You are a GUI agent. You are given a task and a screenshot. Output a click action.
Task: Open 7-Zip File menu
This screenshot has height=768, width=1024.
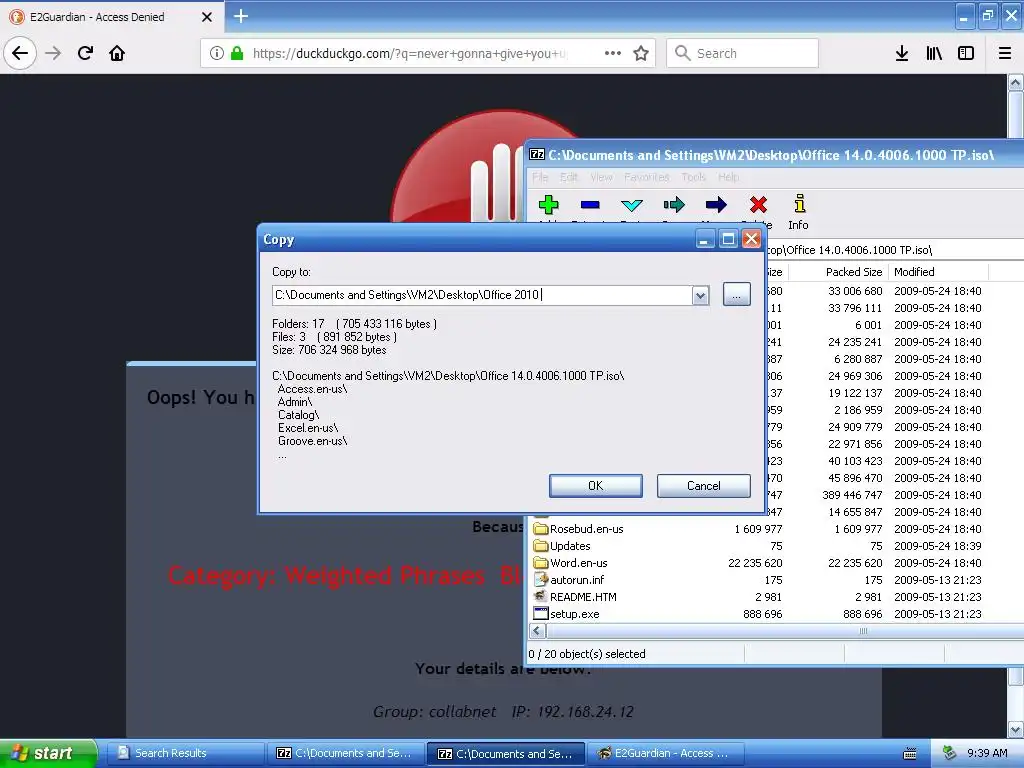pyautogui.click(x=540, y=177)
